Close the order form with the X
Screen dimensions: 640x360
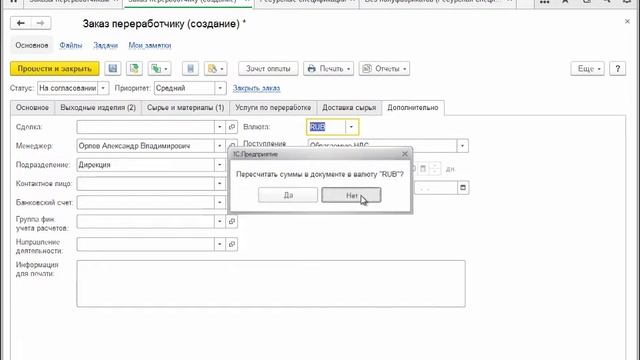(627, 21)
